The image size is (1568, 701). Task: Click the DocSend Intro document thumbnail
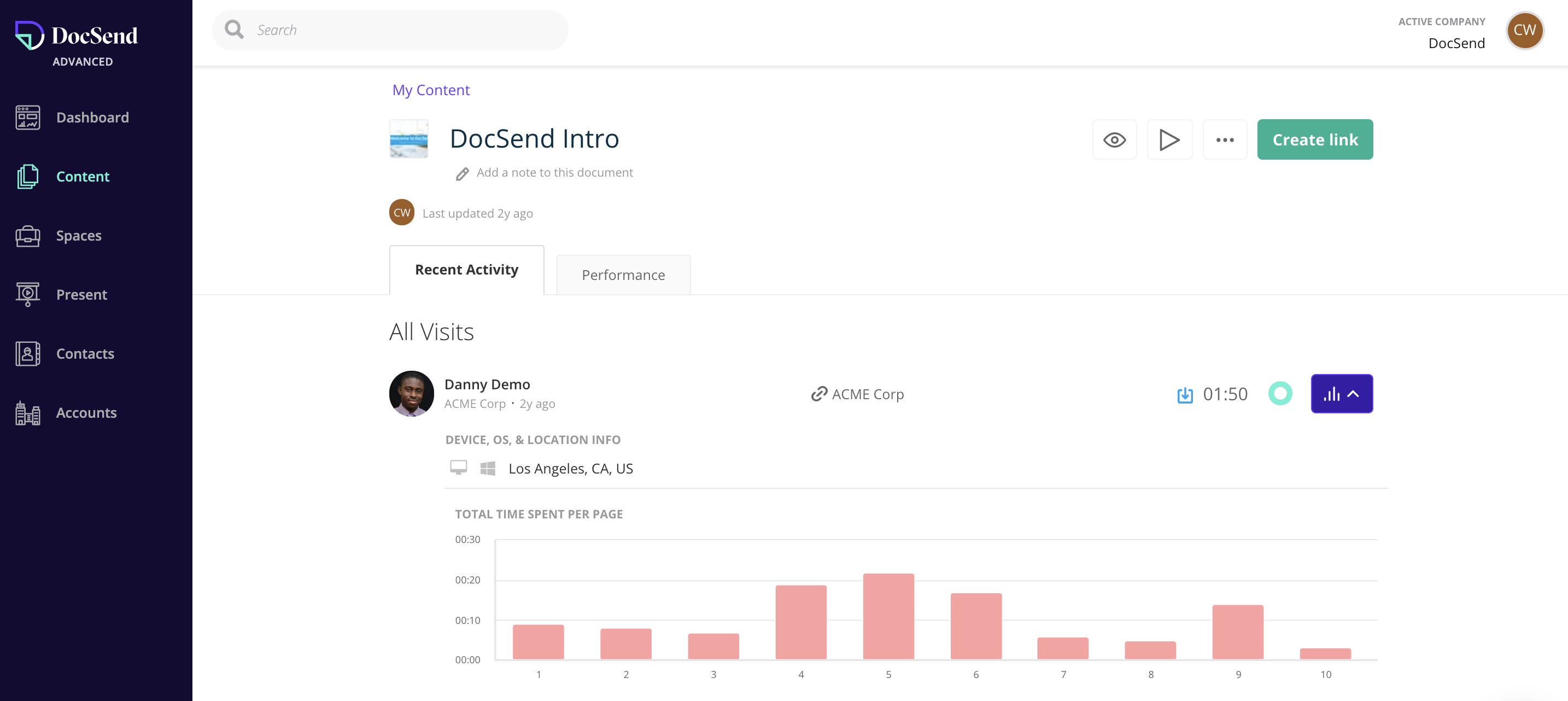click(408, 139)
